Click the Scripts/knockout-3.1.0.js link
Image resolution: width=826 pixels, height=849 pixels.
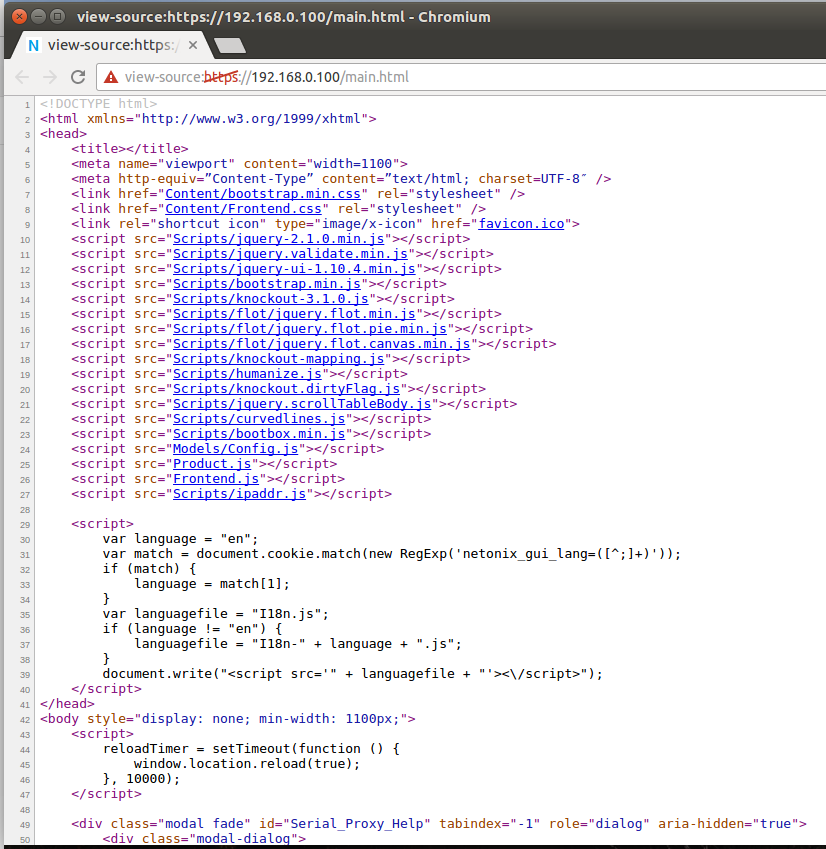point(270,299)
